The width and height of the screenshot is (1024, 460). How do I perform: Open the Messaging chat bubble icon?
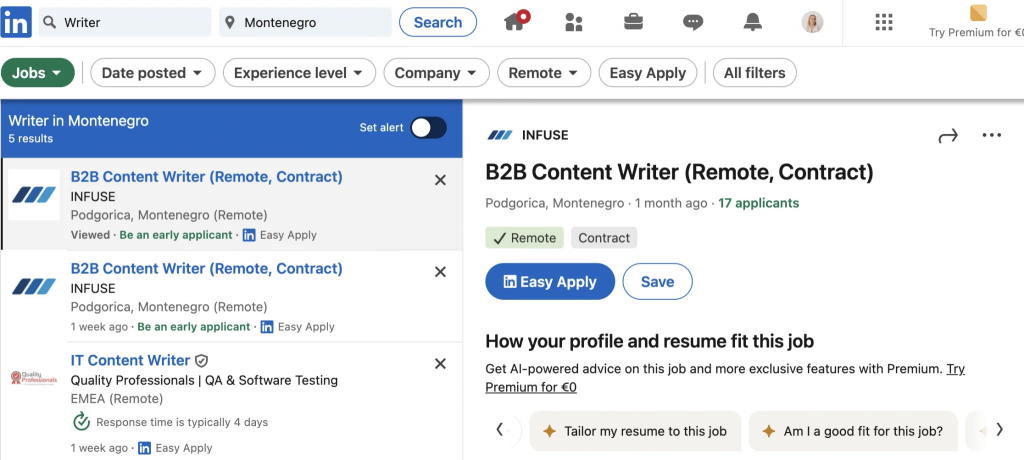tap(693, 23)
